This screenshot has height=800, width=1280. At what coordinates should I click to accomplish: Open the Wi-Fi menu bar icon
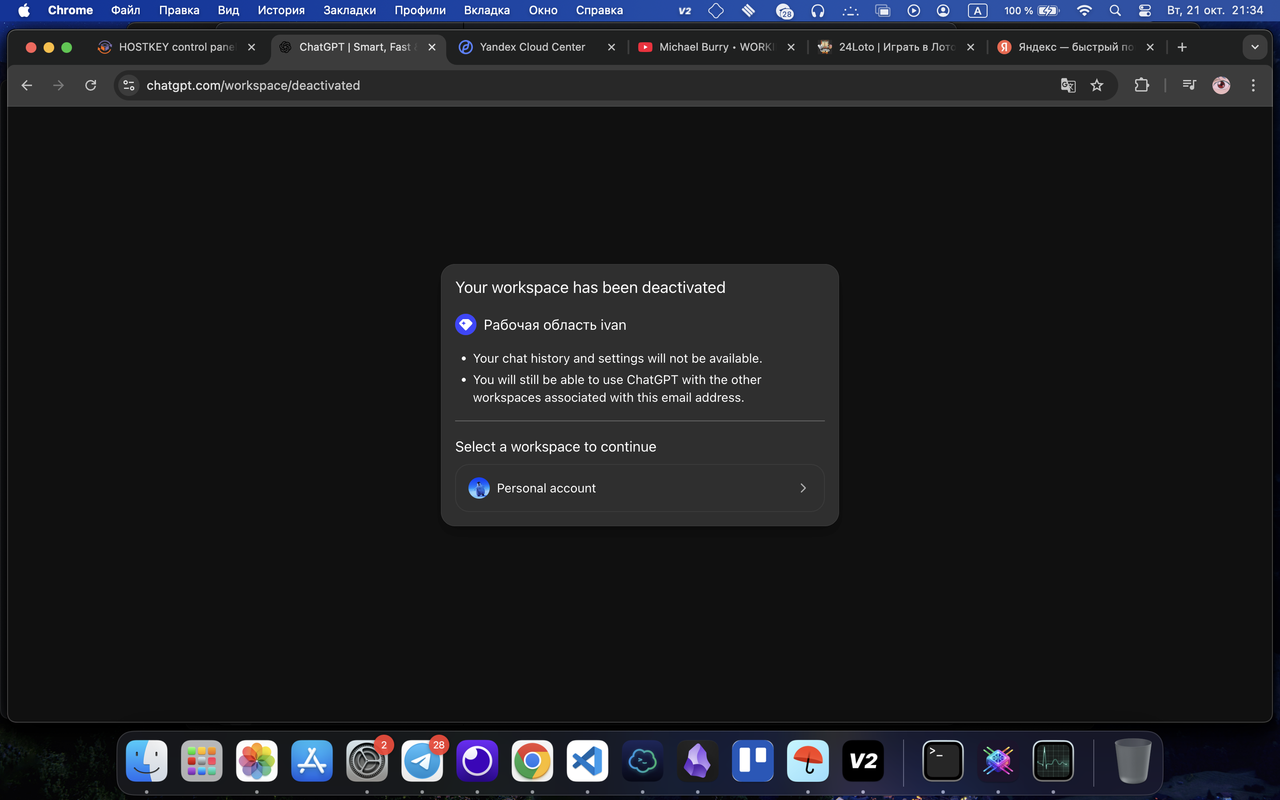1084,10
